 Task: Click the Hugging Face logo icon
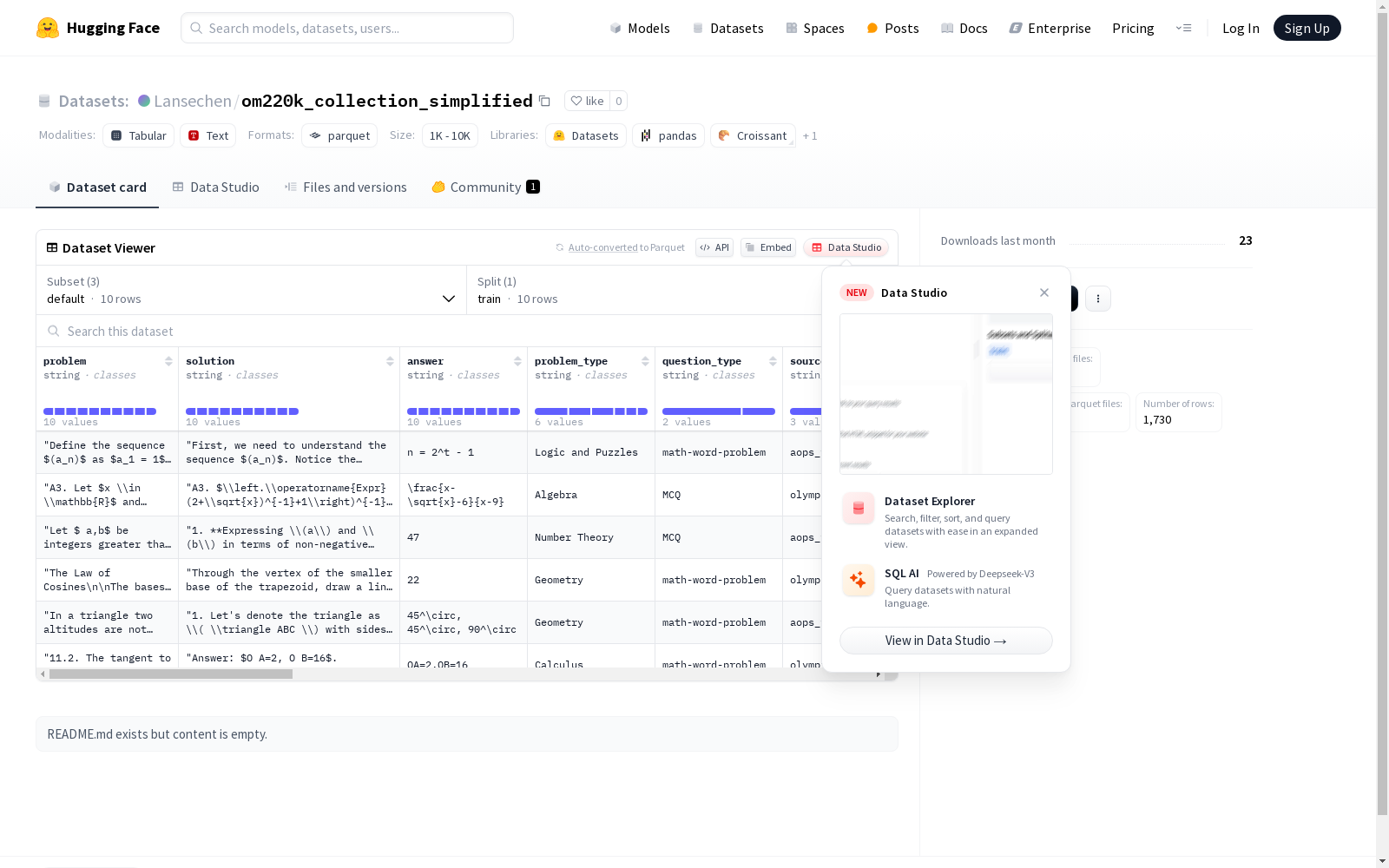pyautogui.click(x=48, y=28)
